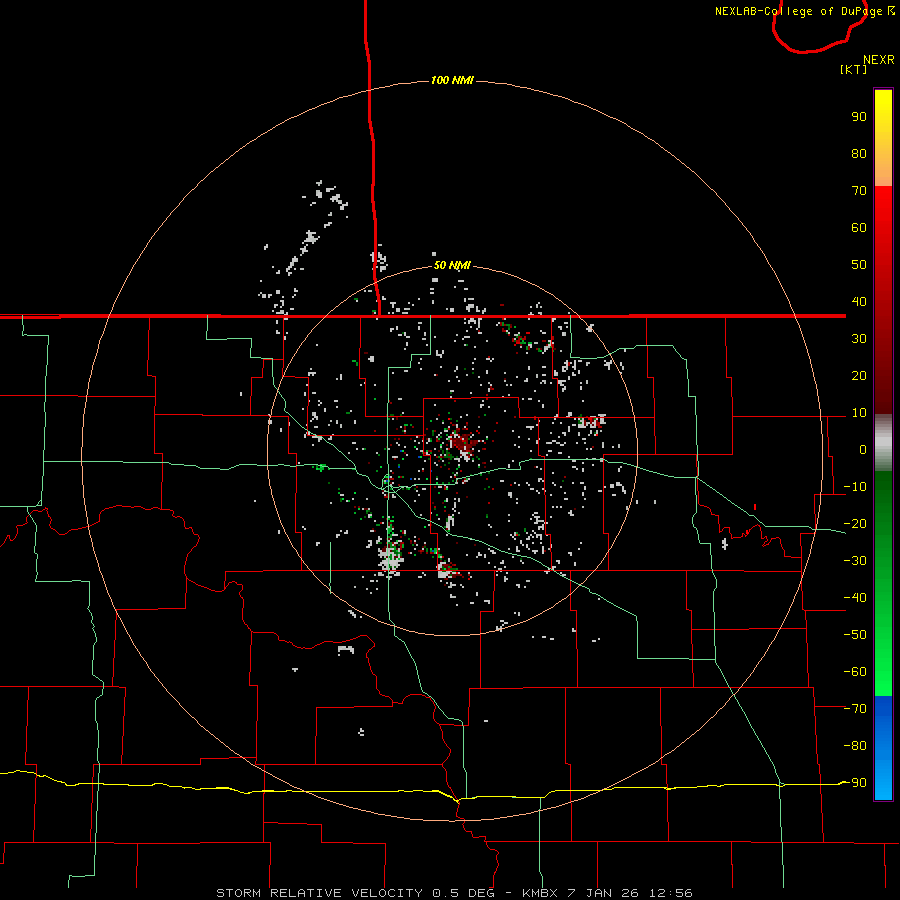Click the 30 value on velocity scale
900x900 pixels.
pos(859,339)
